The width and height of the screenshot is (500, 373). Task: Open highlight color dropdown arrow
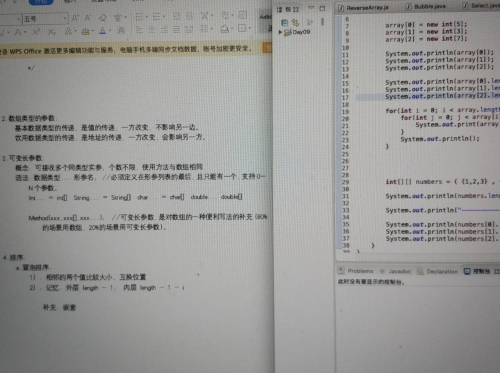[x=92, y=32]
